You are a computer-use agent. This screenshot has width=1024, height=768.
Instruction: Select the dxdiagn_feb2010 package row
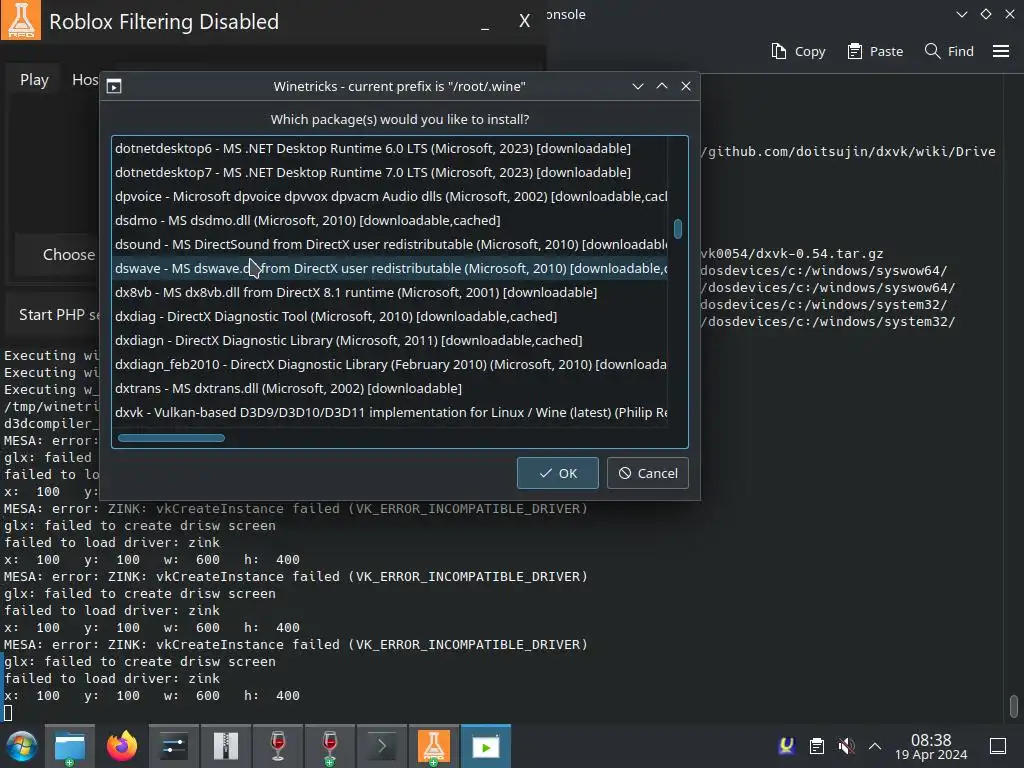point(391,364)
